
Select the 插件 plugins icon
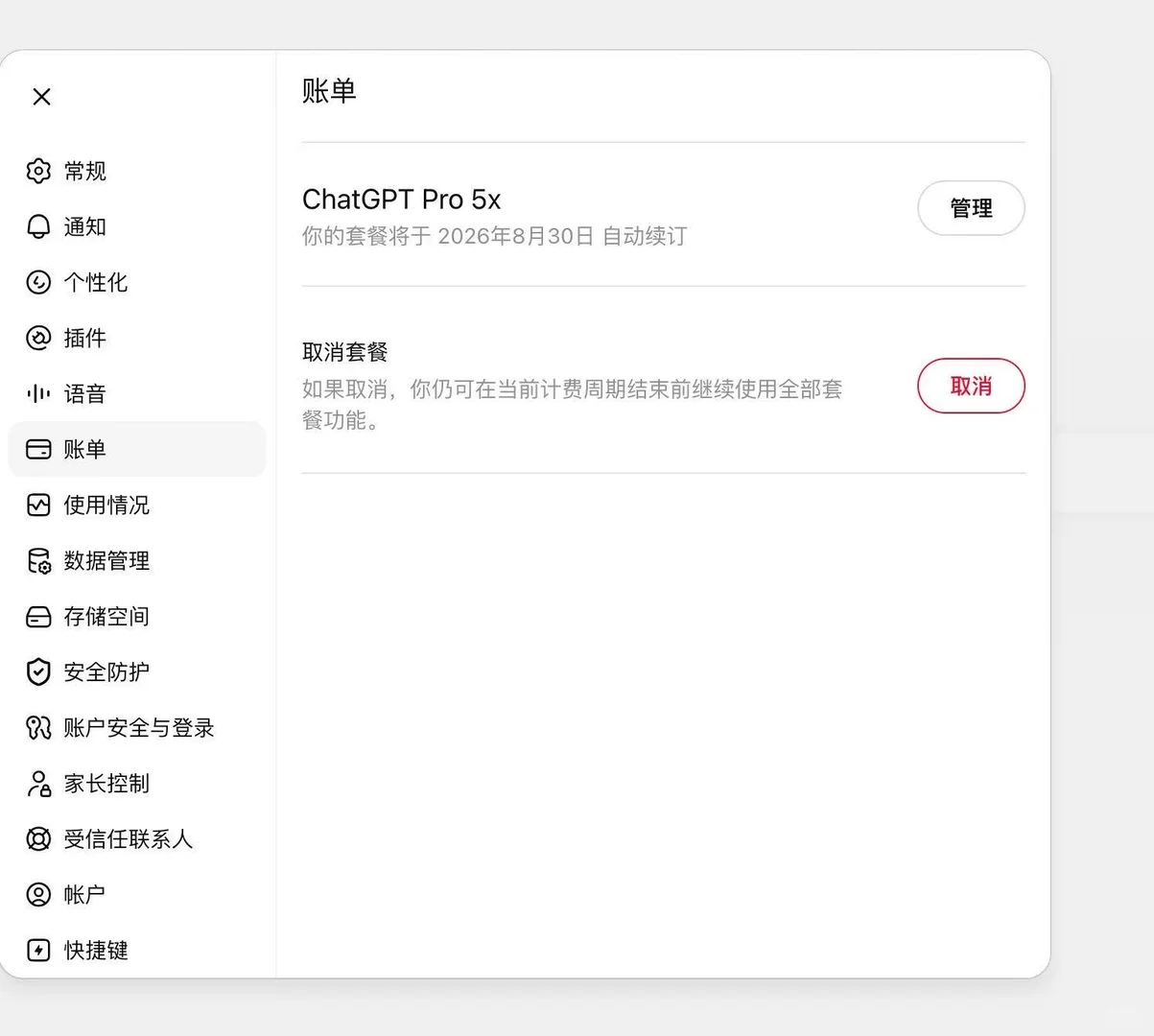pyautogui.click(x=38, y=338)
